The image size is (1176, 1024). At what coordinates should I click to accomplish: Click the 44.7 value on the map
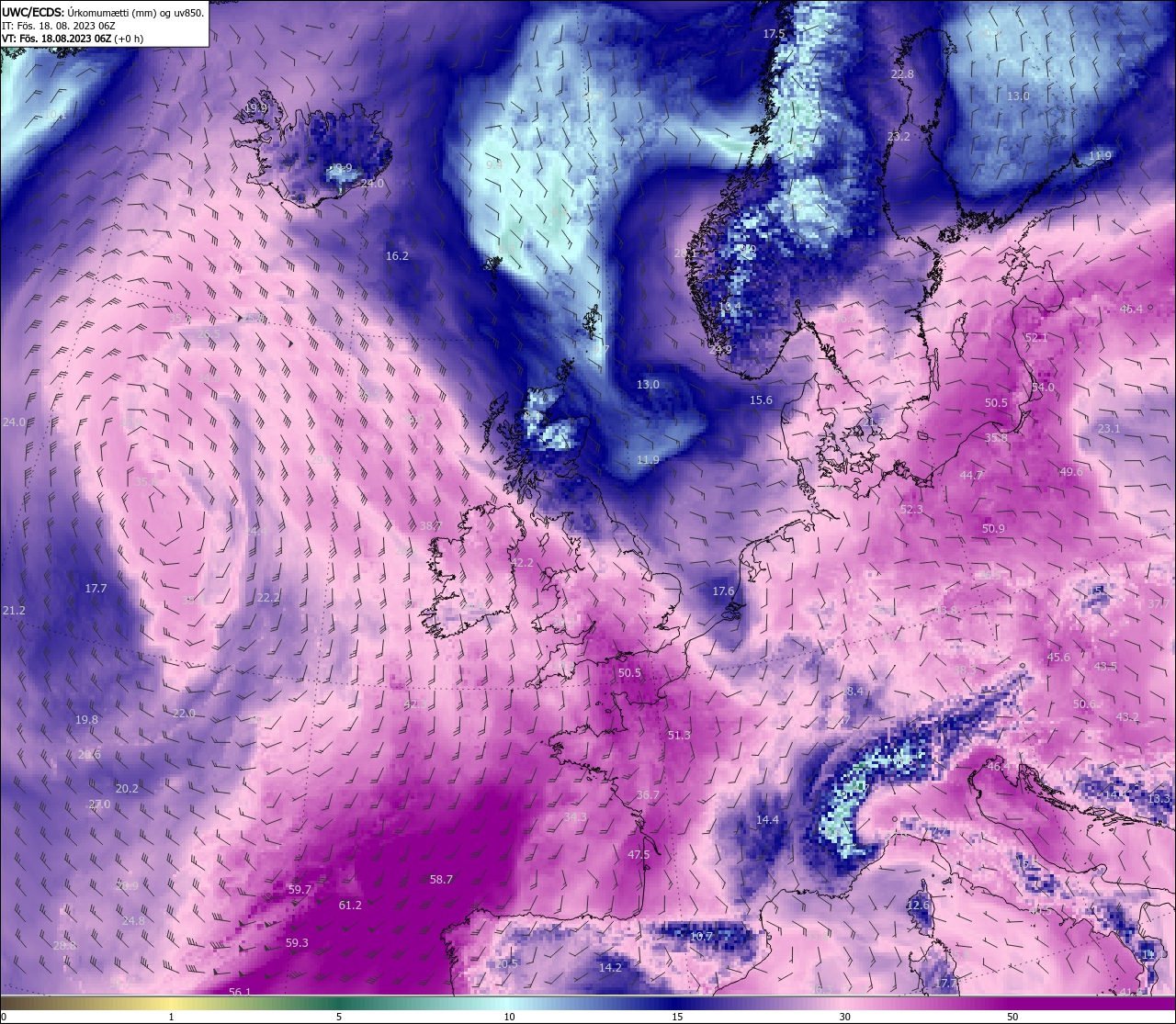[x=971, y=476]
